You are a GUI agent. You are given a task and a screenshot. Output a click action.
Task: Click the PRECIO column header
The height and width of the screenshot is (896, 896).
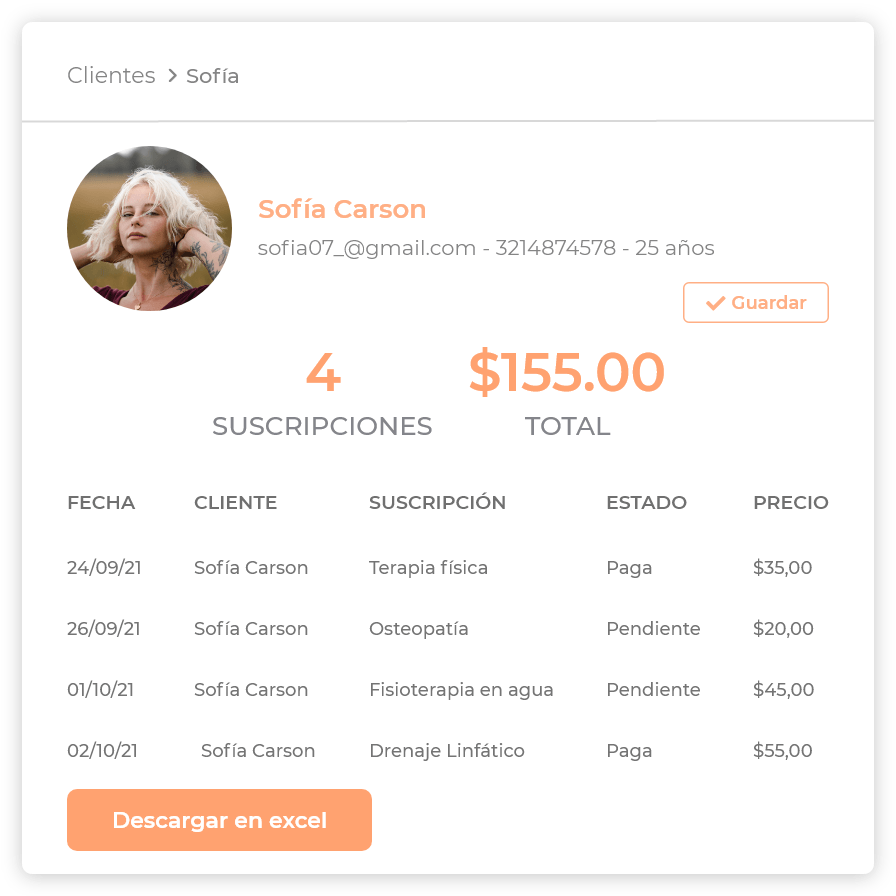tap(790, 503)
